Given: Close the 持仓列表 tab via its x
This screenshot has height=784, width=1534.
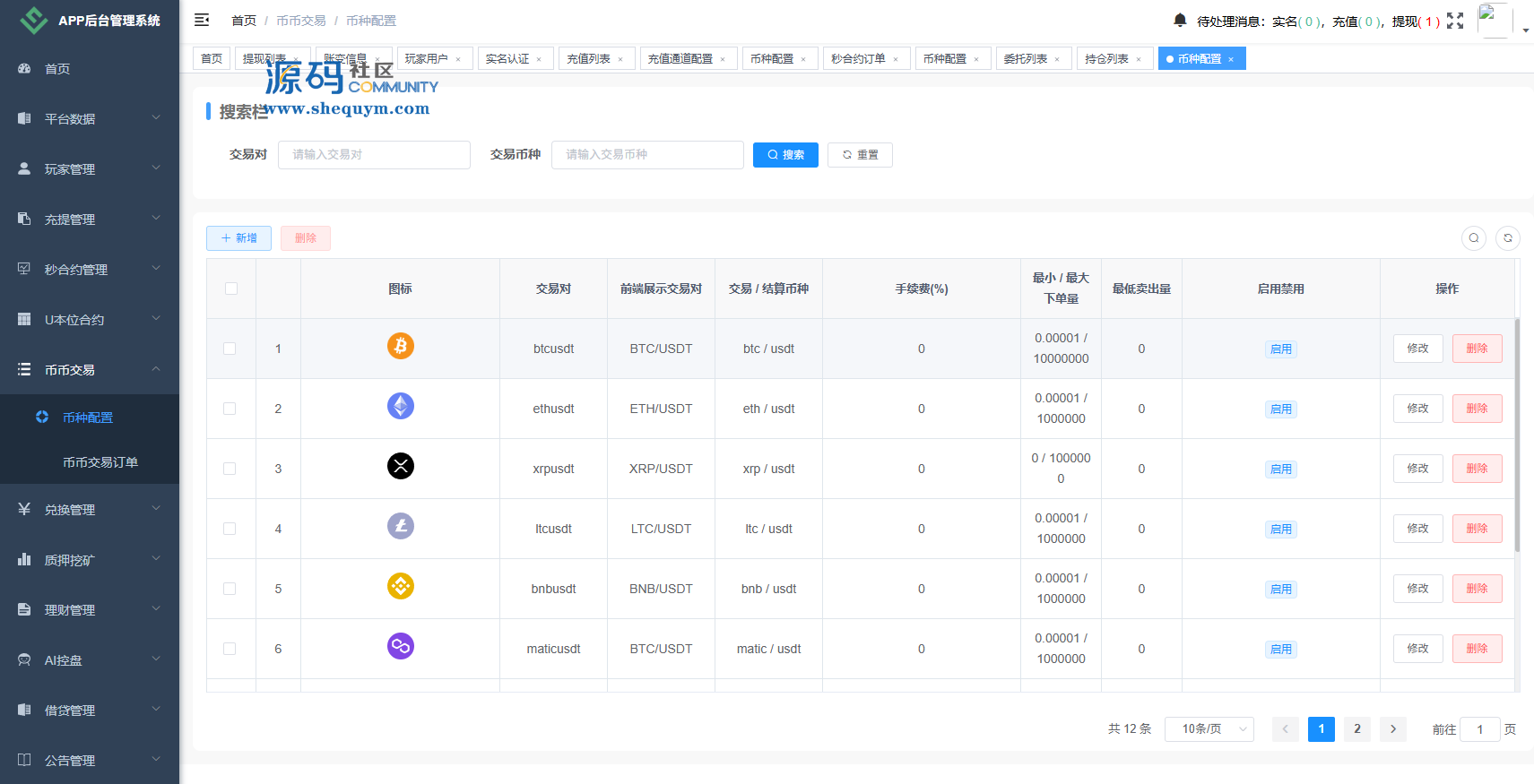Looking at the screenshot, I should (x=1139, y=60).
